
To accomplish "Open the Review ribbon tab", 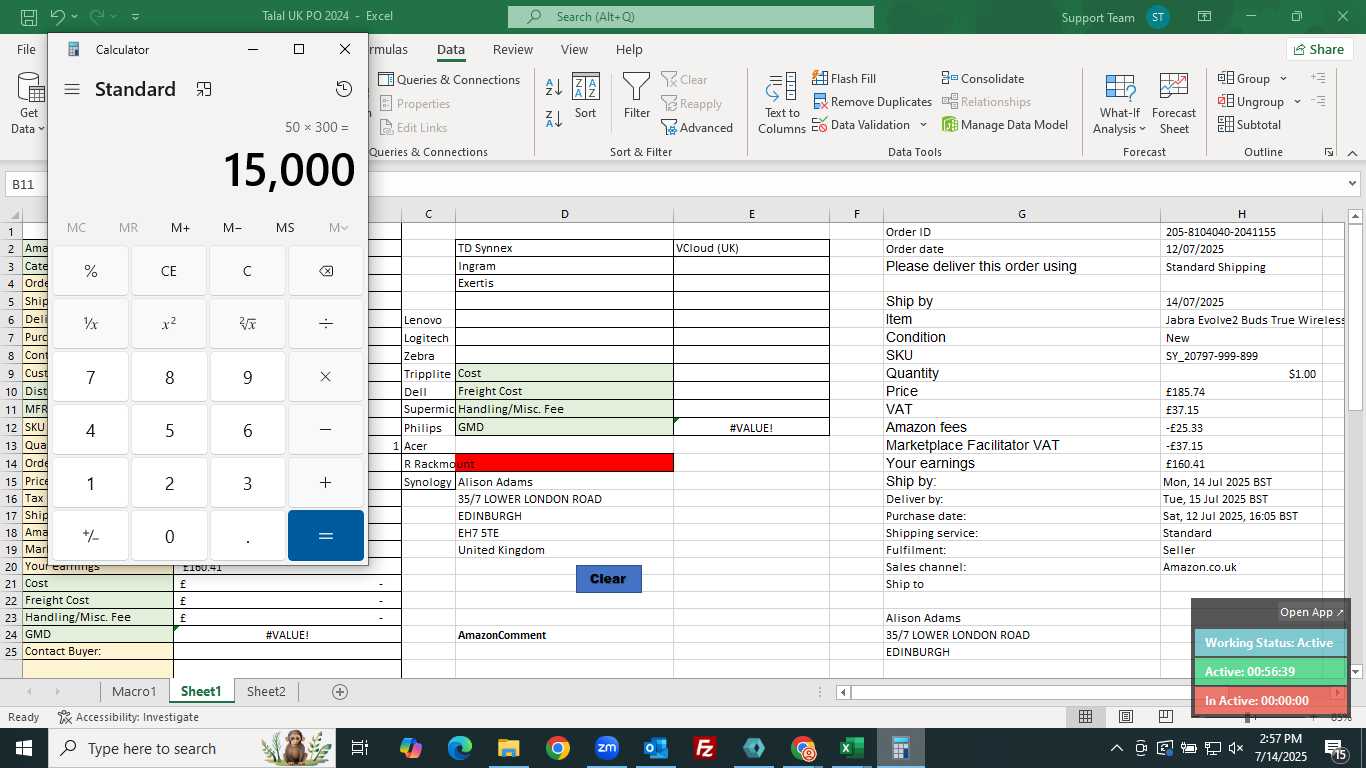I will [512, 49].
